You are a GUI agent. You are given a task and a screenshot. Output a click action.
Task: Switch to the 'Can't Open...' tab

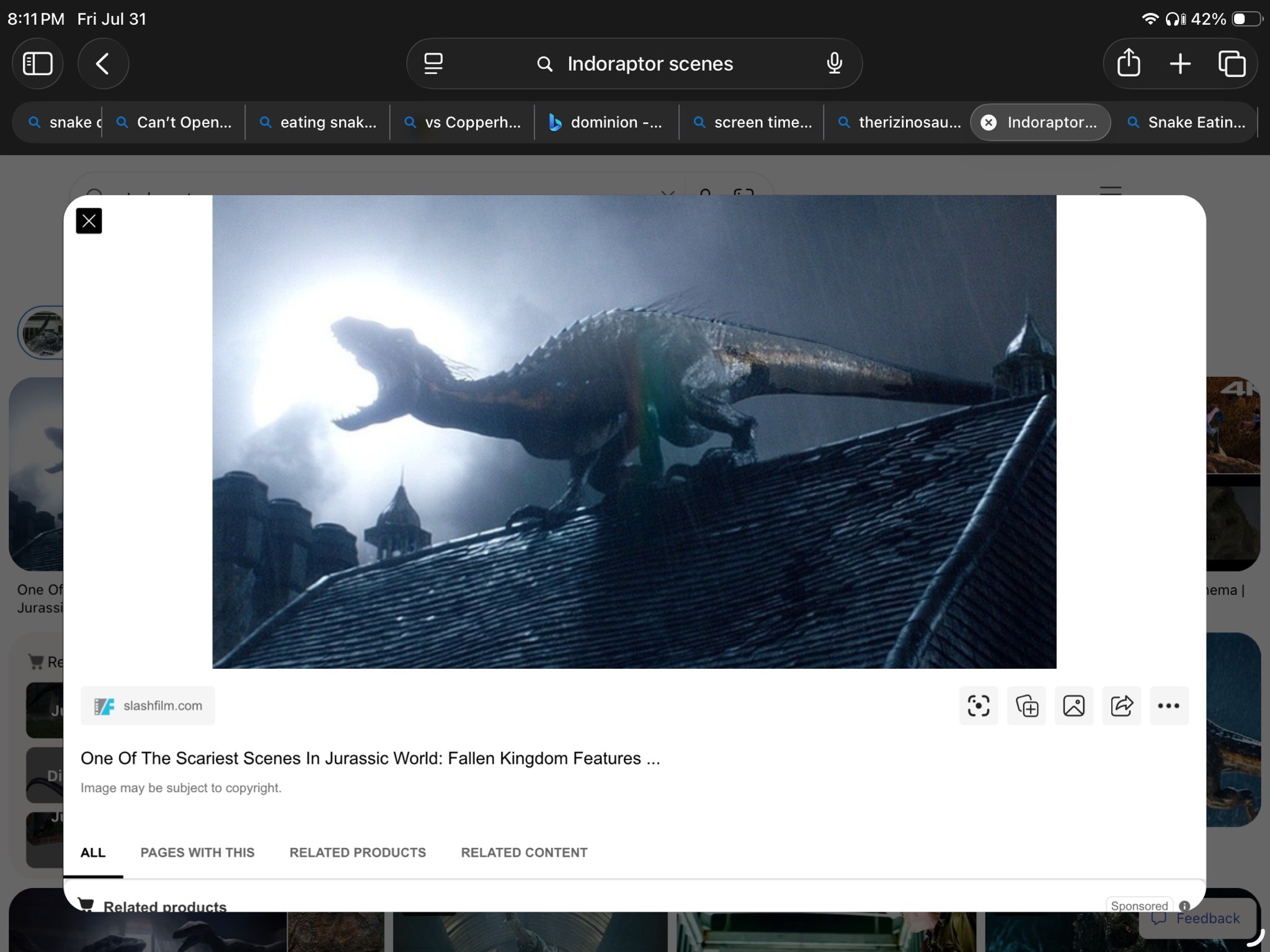(174, 122)
